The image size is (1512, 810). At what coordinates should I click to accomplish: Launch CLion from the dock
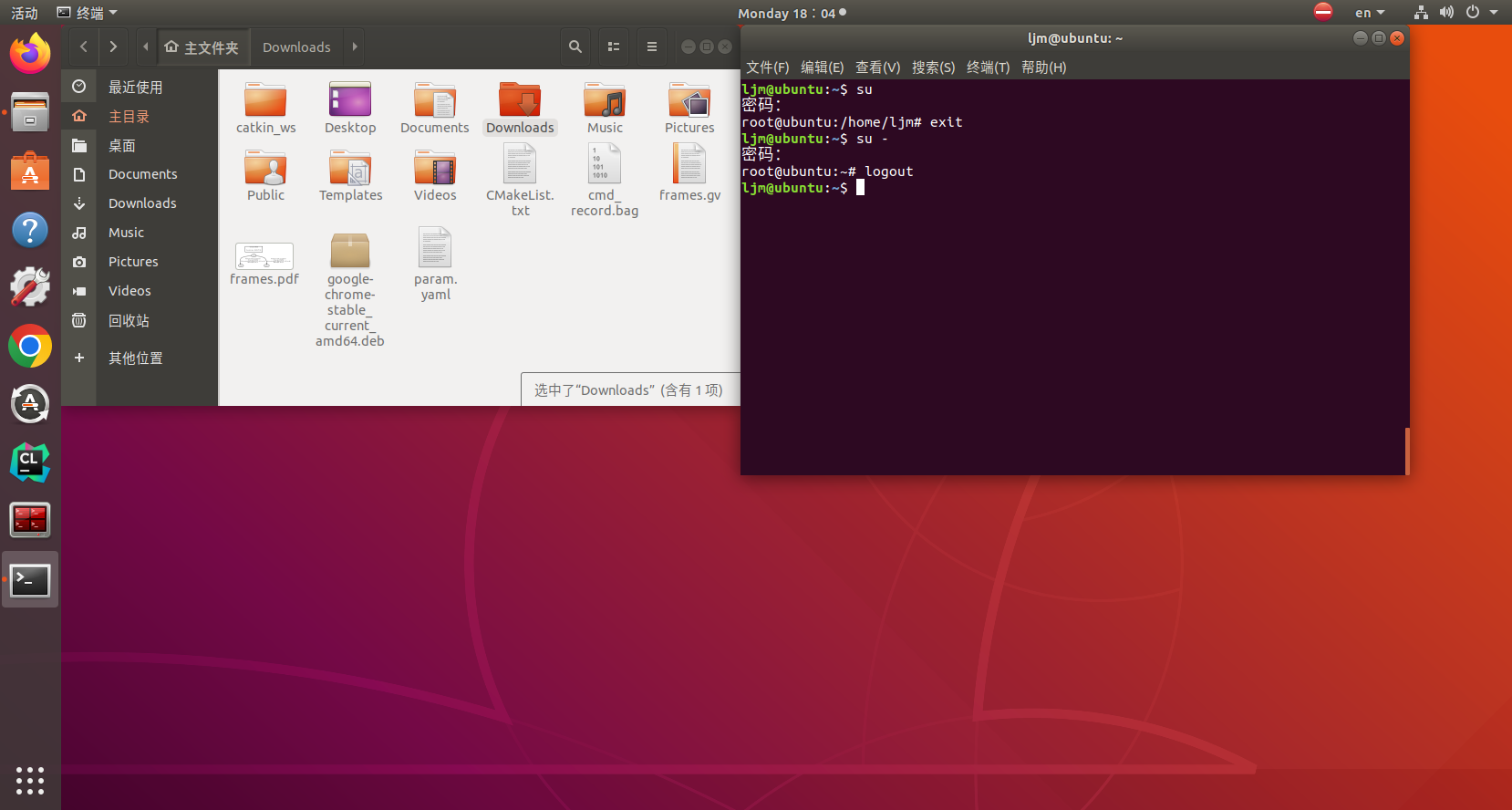30,462
